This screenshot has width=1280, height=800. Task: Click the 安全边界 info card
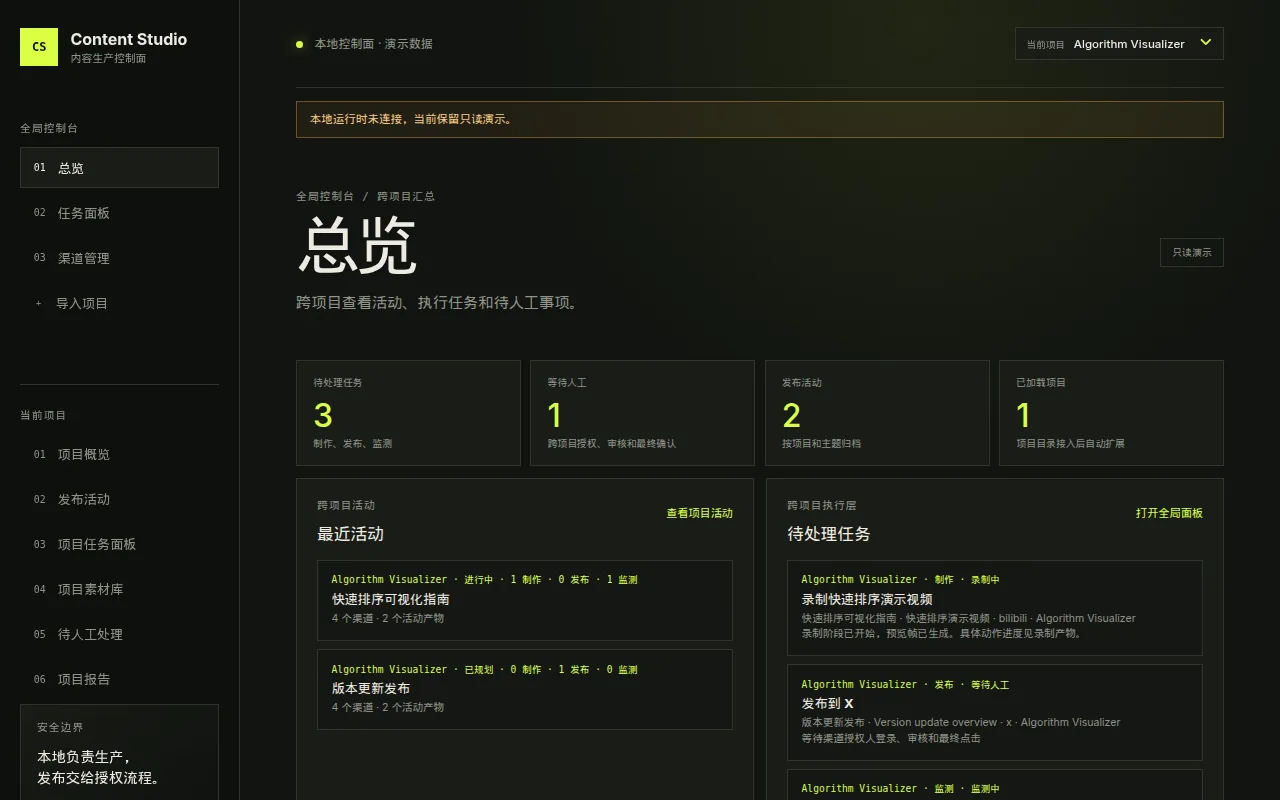click(119, 752)
